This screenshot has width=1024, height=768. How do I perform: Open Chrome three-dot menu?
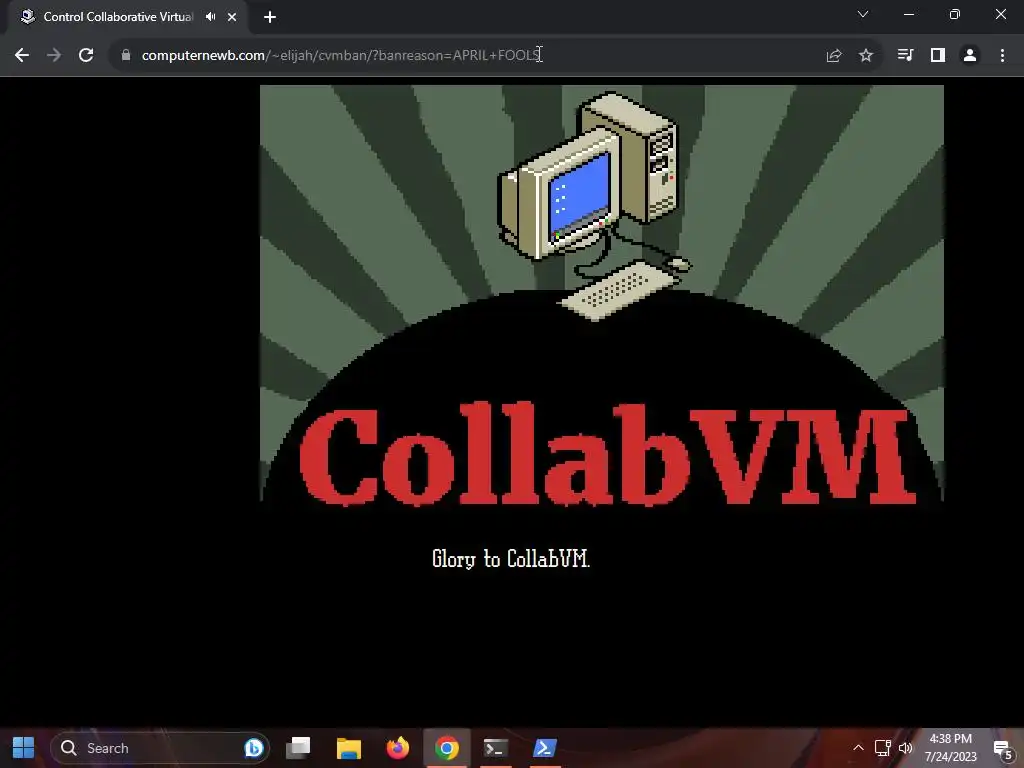pyautogui.click(x=1002, y=56)
